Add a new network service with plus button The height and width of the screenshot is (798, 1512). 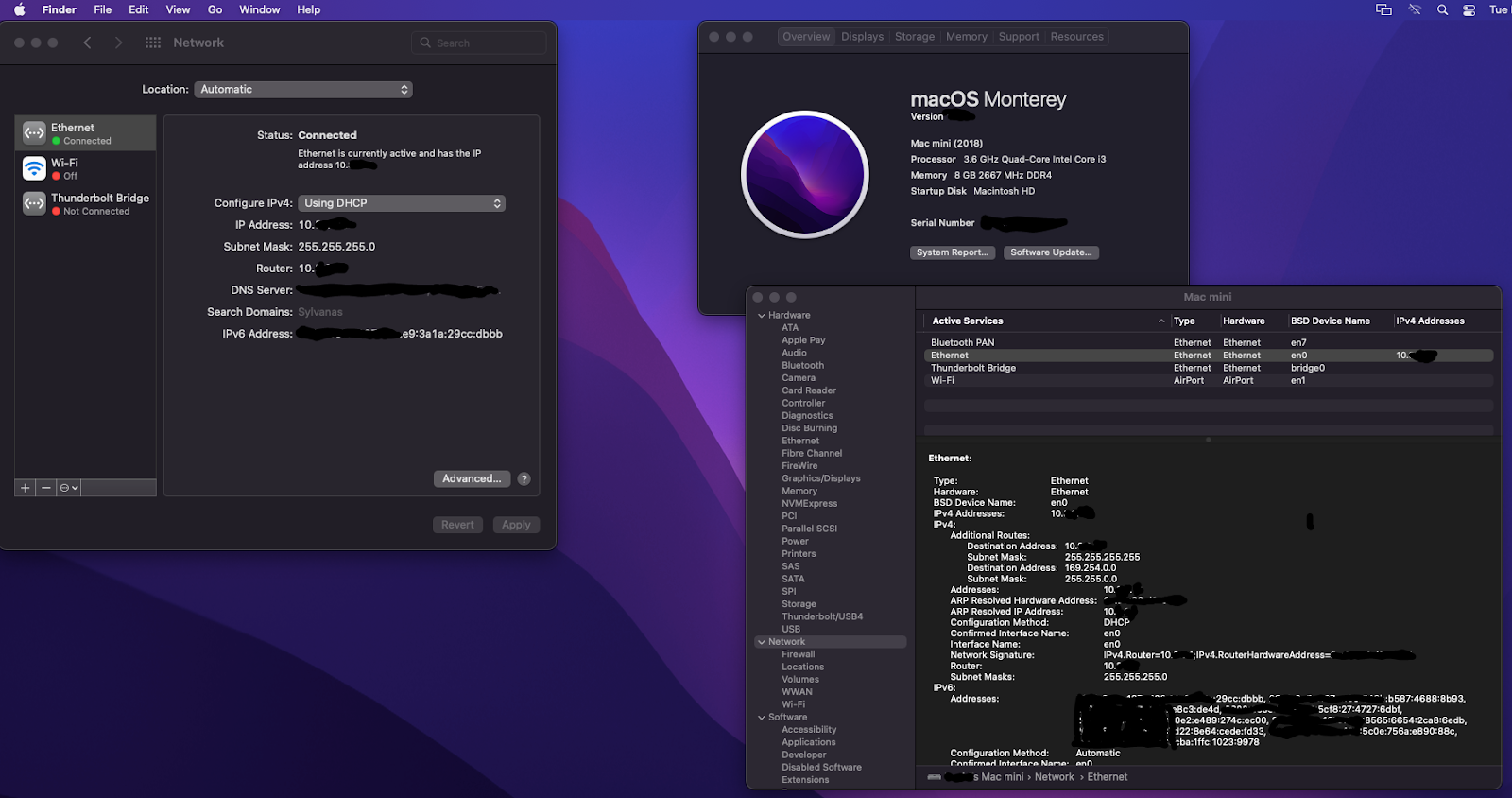26,488
